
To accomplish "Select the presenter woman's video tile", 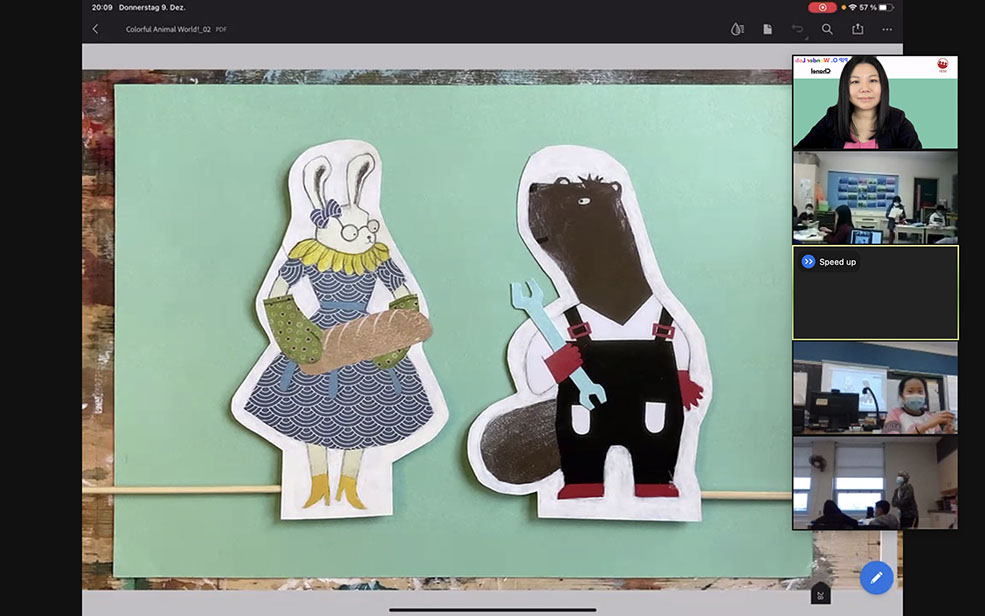I will pyautogui.click(x=875, y=102).
